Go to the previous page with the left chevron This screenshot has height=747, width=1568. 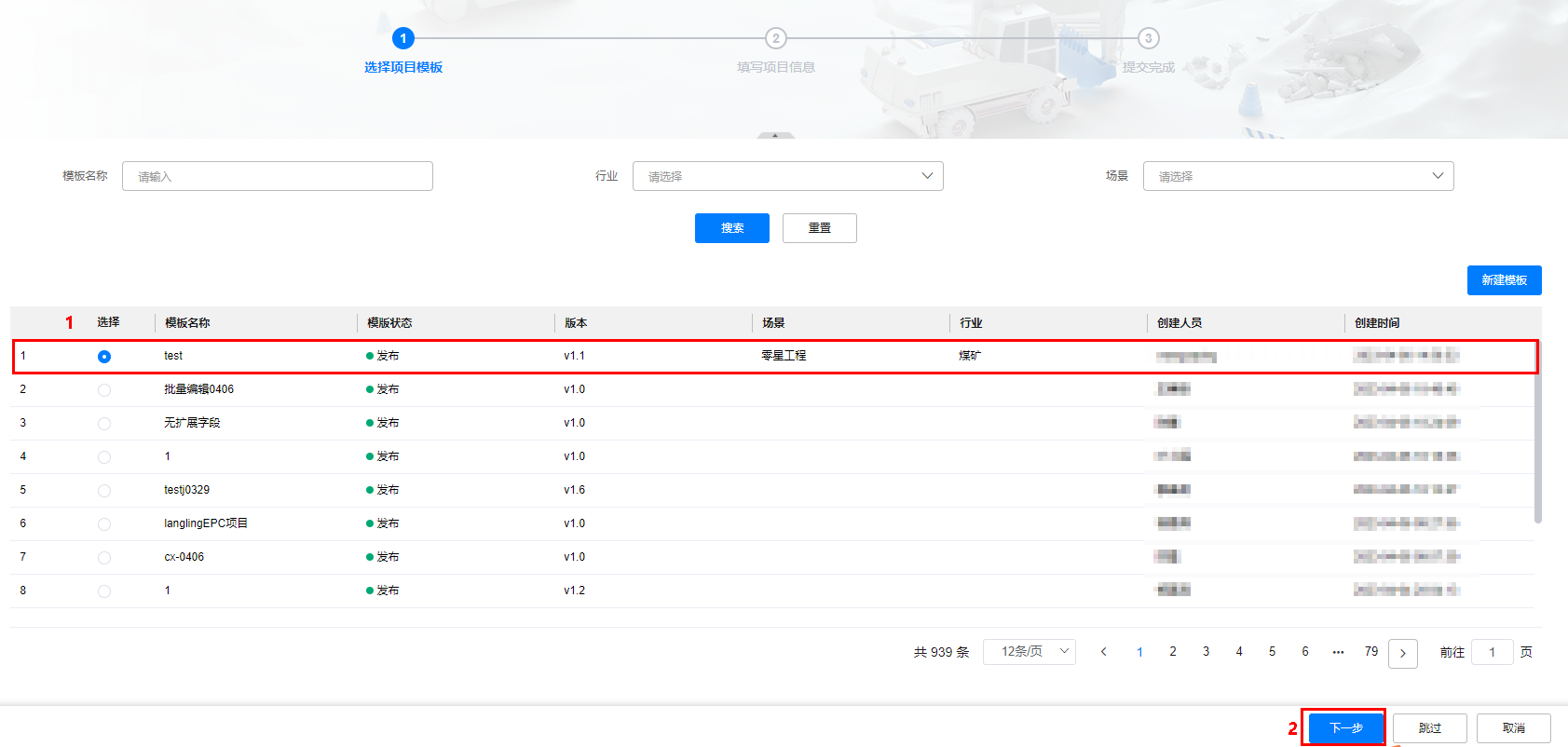[1104, 652]
